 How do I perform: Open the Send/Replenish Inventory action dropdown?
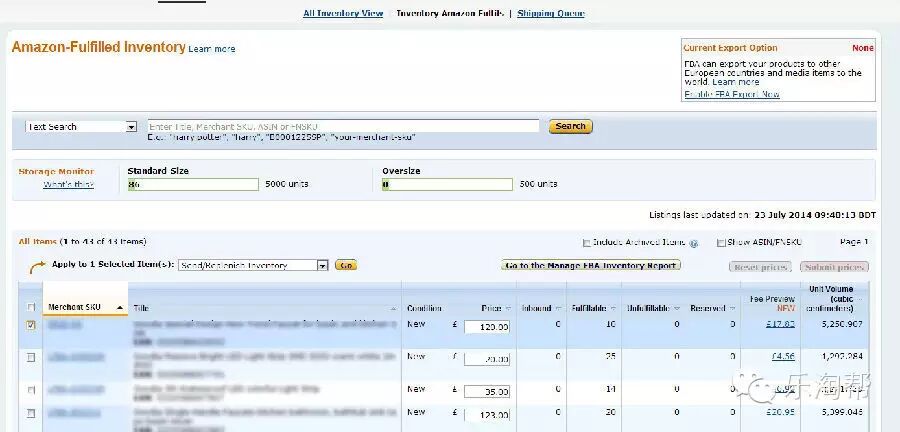253,266
